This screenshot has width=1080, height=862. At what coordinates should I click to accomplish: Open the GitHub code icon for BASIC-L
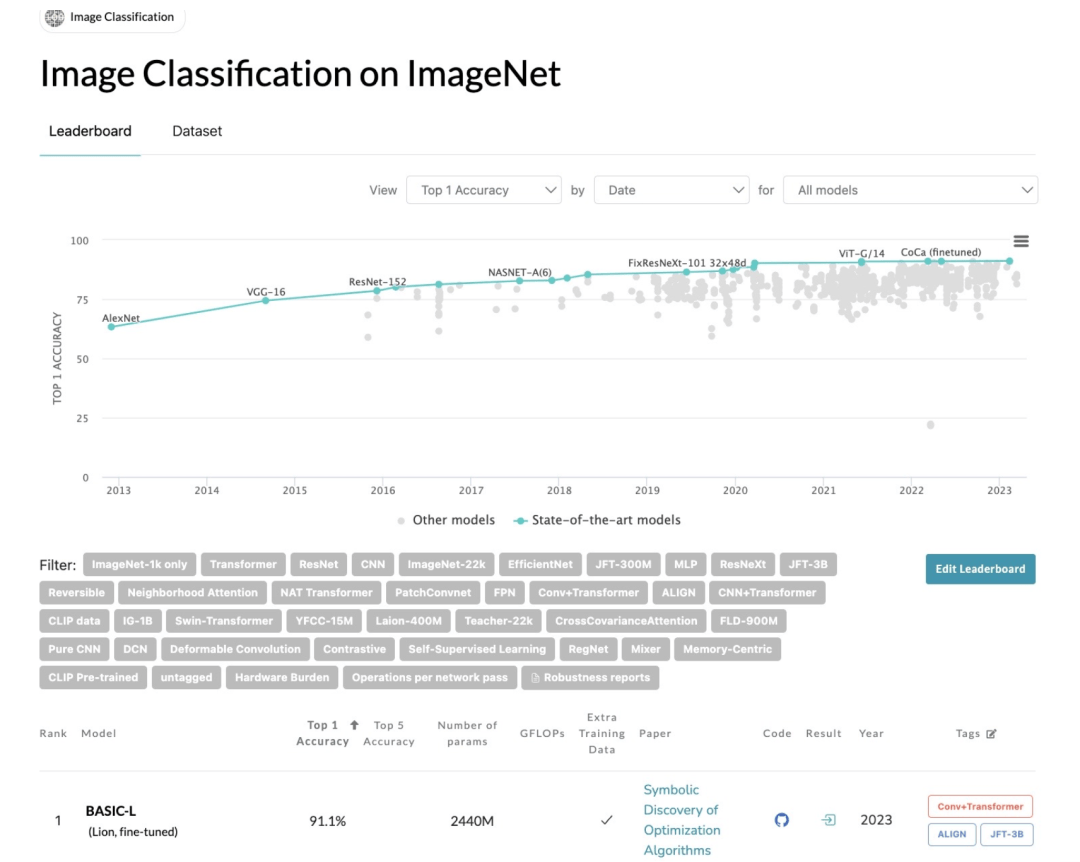coord(781,820)
